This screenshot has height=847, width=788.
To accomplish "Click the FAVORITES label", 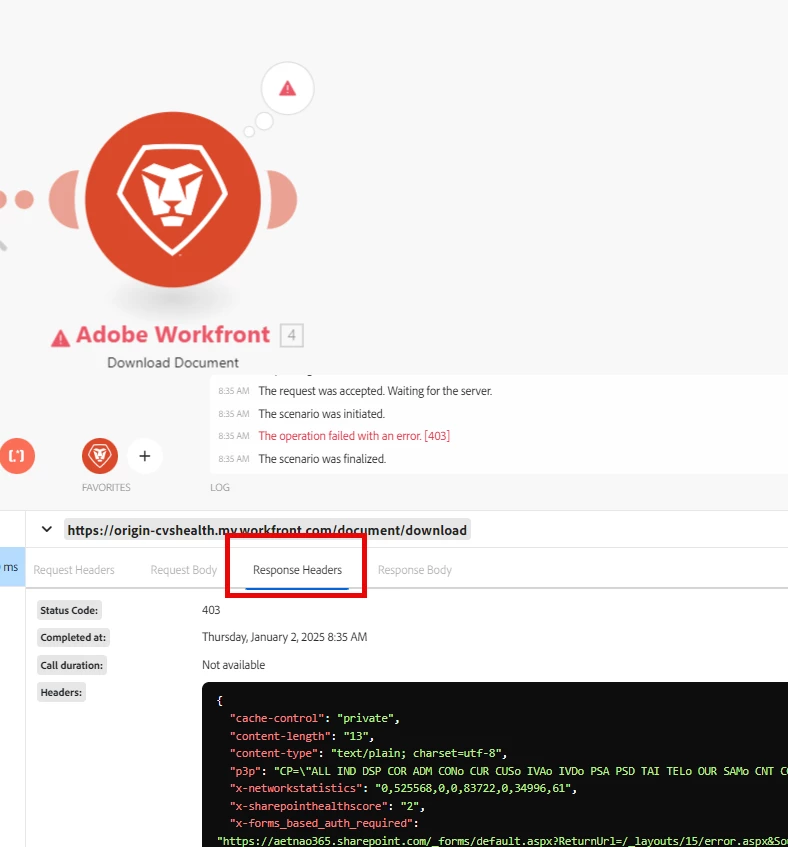I will pyautogui.click(x=106, y=487).
